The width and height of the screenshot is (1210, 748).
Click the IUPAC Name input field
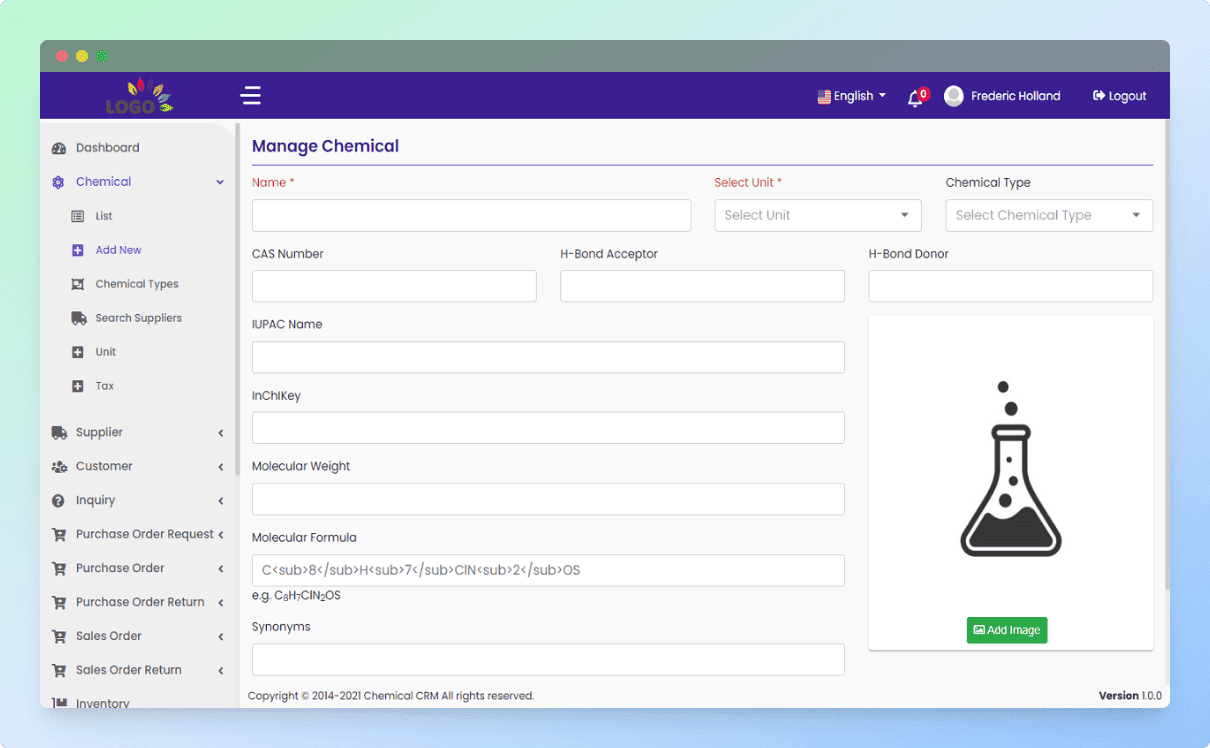[548, 357]
